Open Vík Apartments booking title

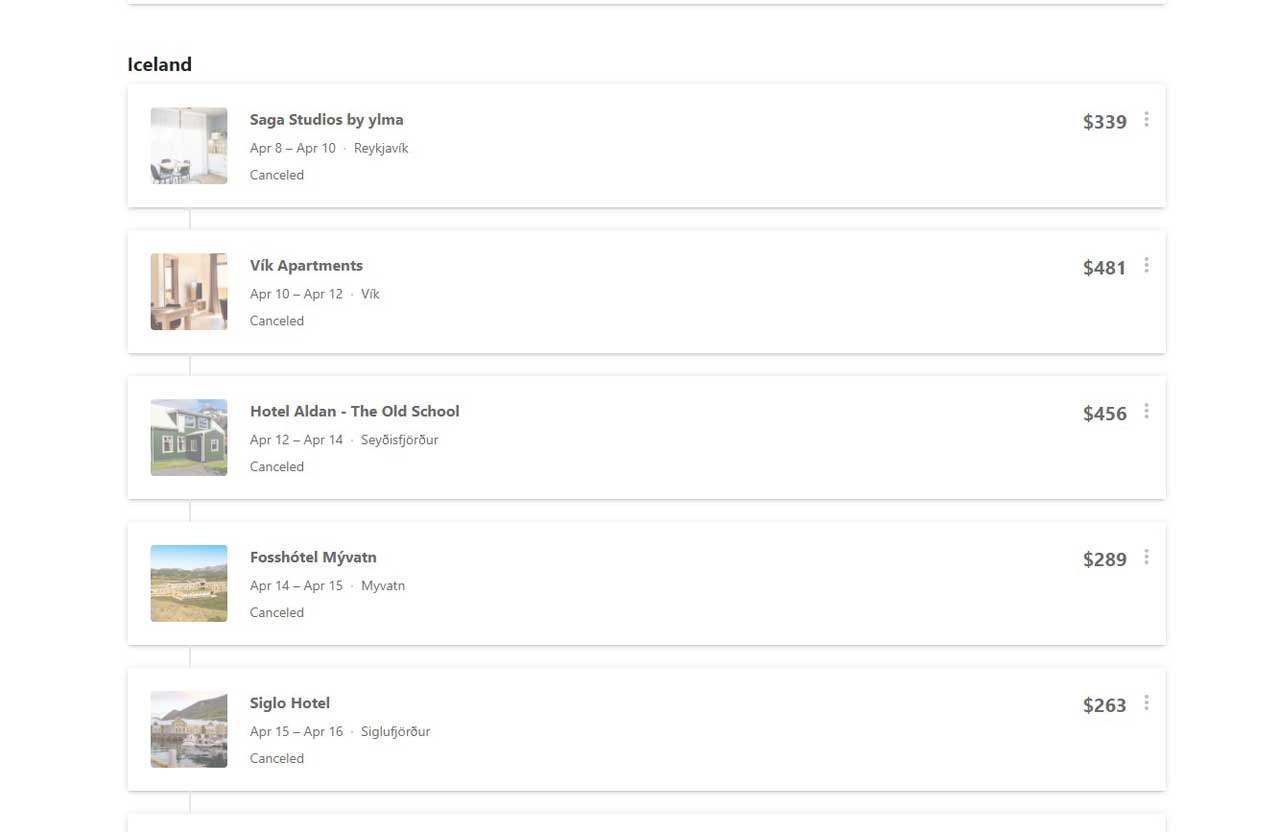pos(306,266)
